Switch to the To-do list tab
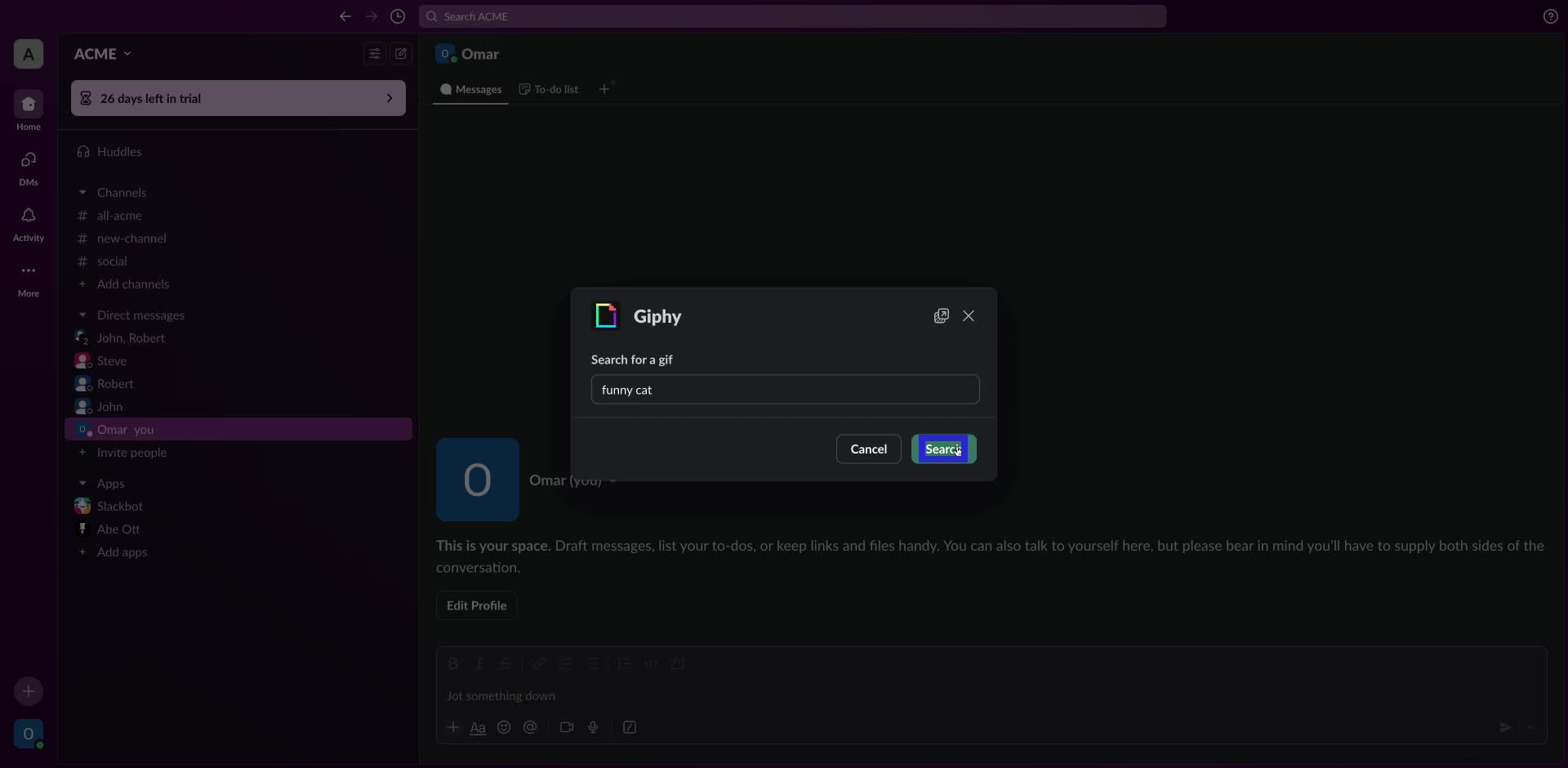This screenshot has height=768, width=1568. [548, 89]
